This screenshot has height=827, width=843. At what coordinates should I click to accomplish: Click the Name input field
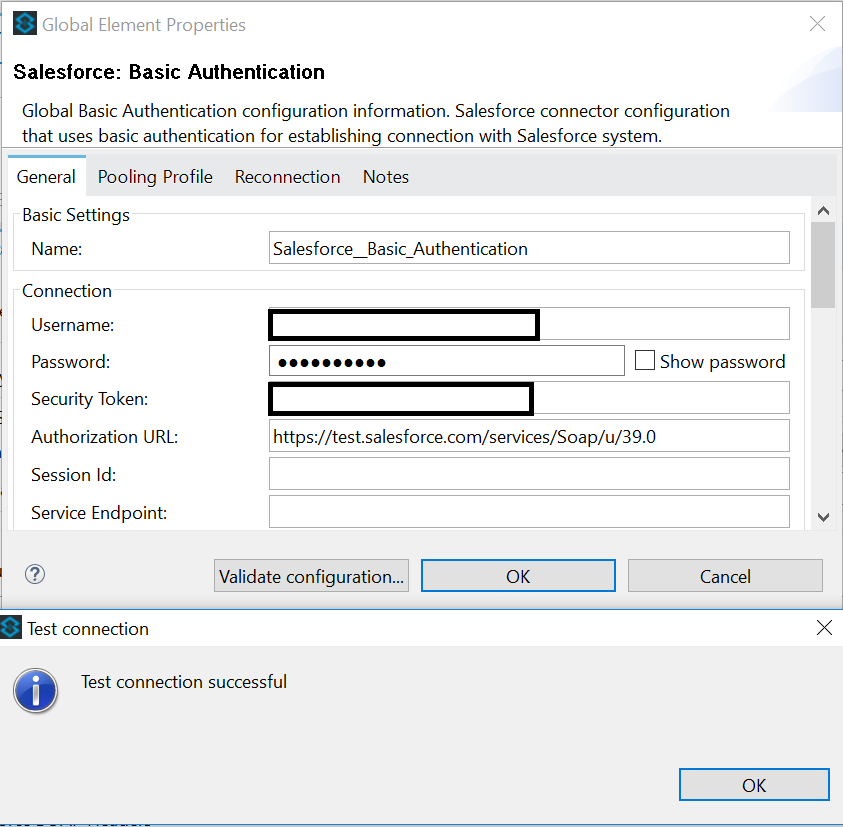click(x=529, y=248)
